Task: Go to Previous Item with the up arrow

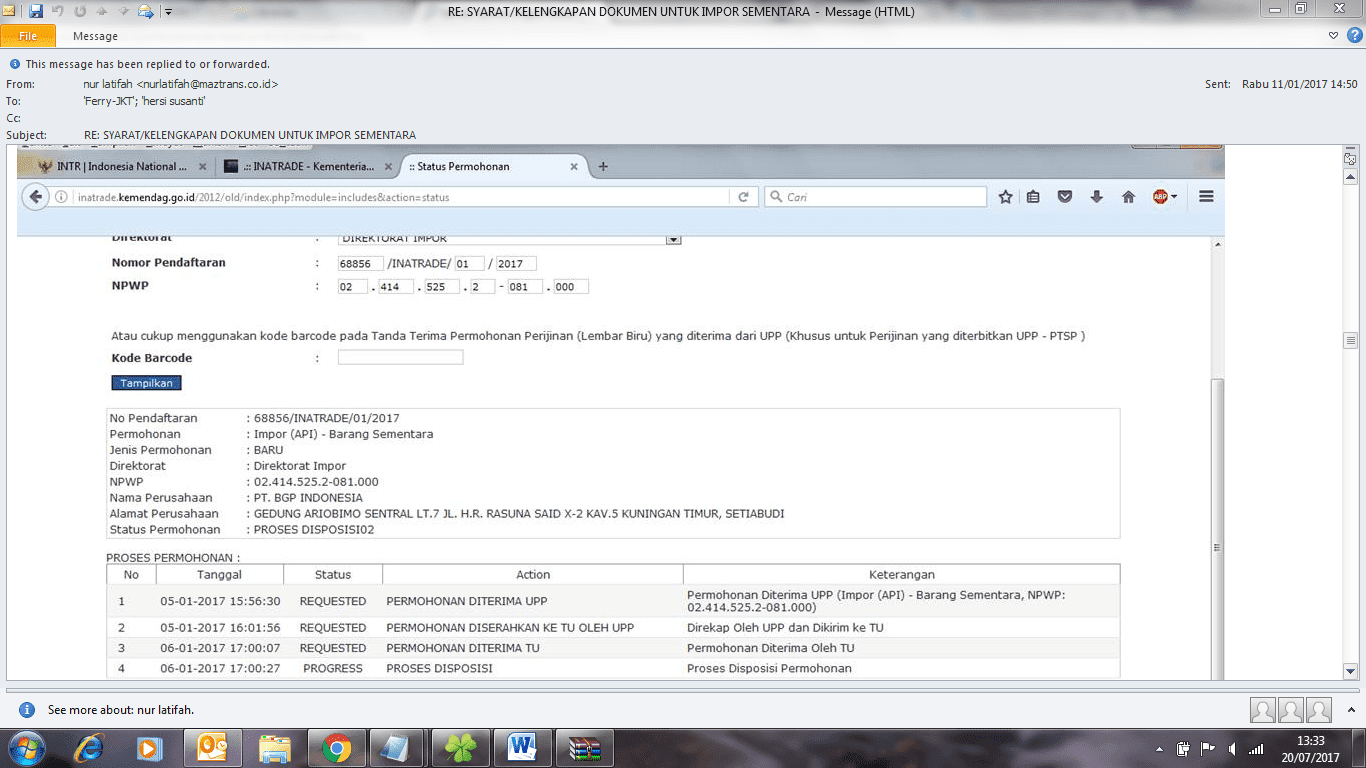Action: pos(102,11)
